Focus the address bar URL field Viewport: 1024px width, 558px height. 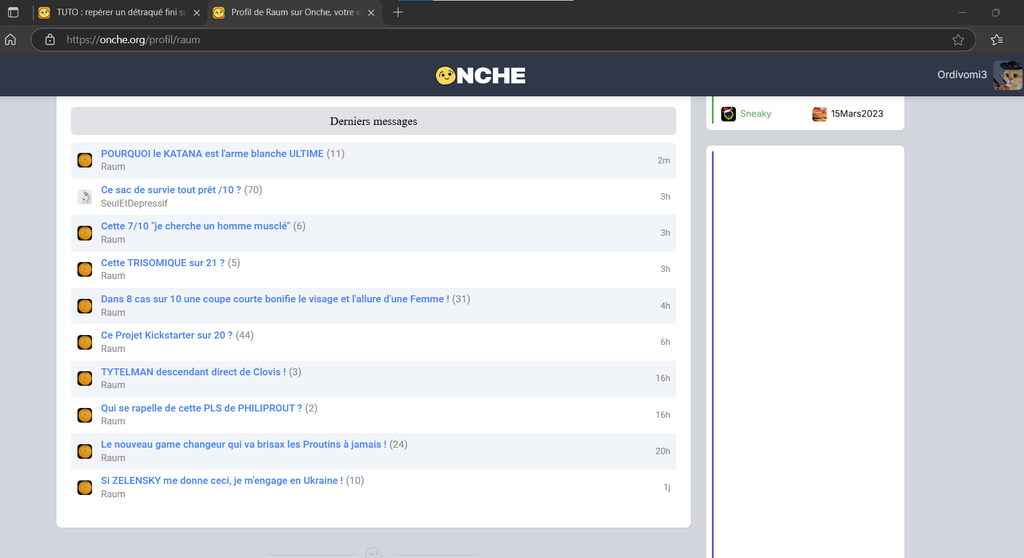(503, 40)
